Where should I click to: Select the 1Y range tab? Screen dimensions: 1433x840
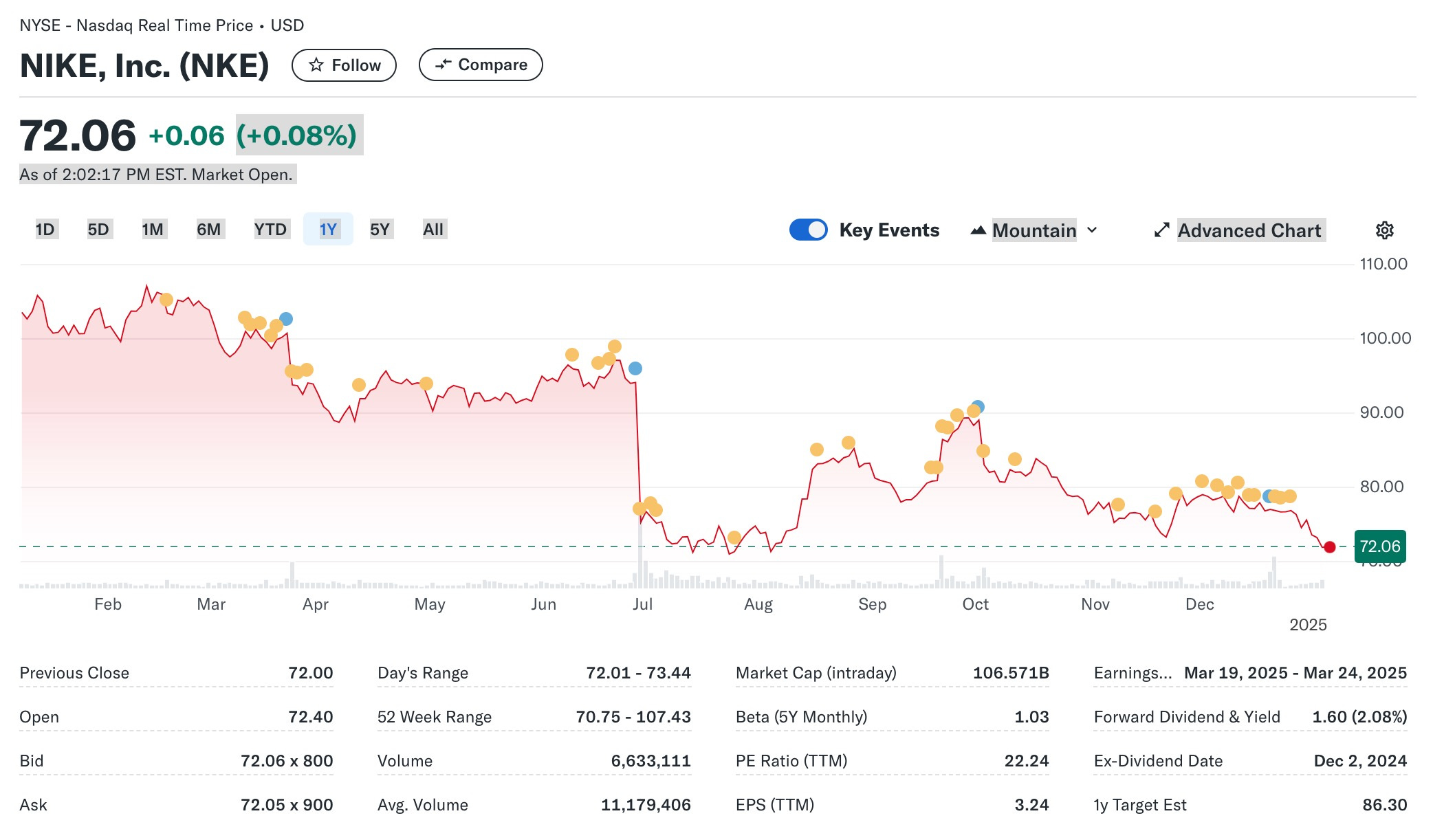(328, 230)
